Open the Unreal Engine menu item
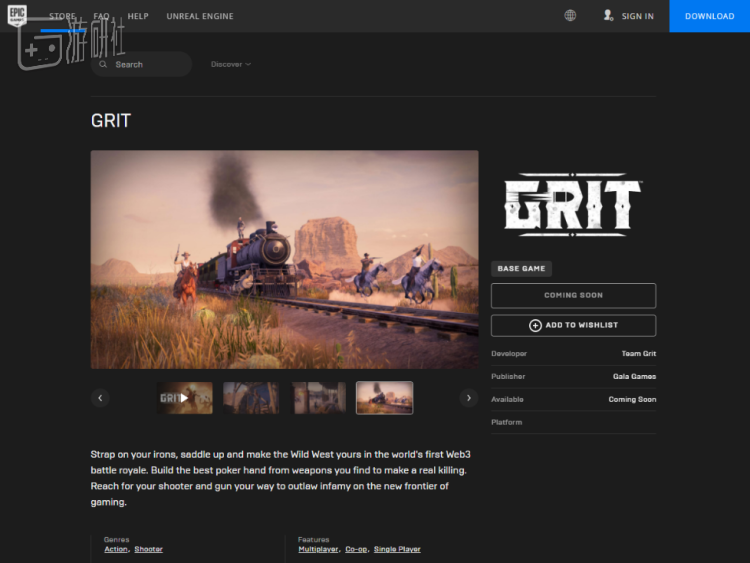Screen dimensions: 750x563 200,16
